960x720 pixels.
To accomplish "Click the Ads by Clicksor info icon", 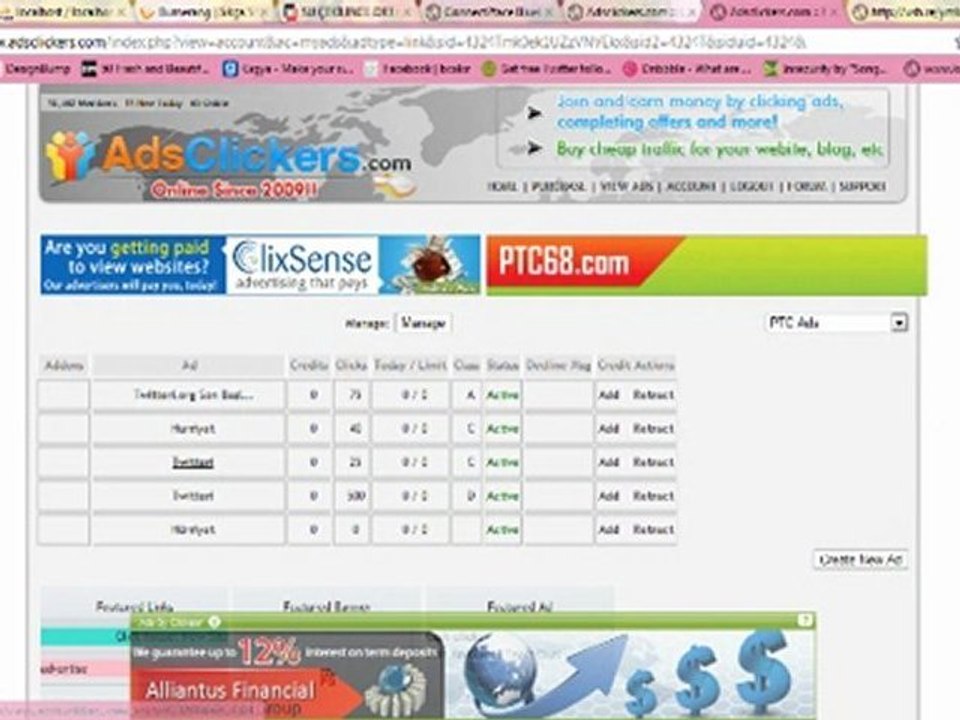I will pos(214,621).
